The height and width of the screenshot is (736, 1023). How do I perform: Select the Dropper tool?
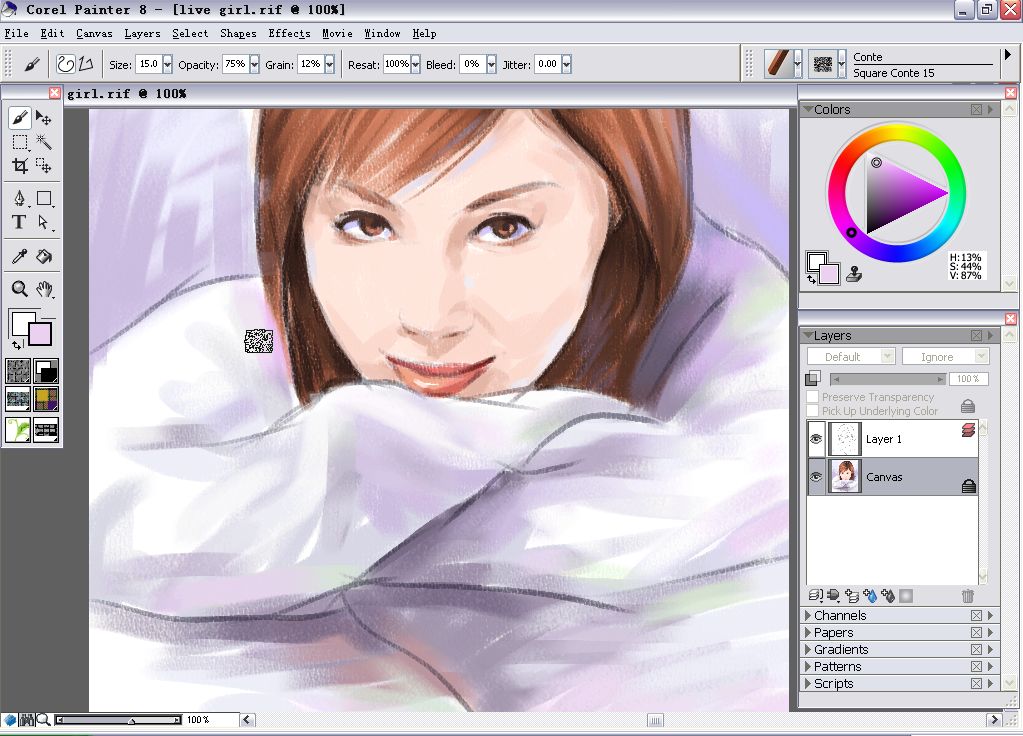tap(20, 256)
